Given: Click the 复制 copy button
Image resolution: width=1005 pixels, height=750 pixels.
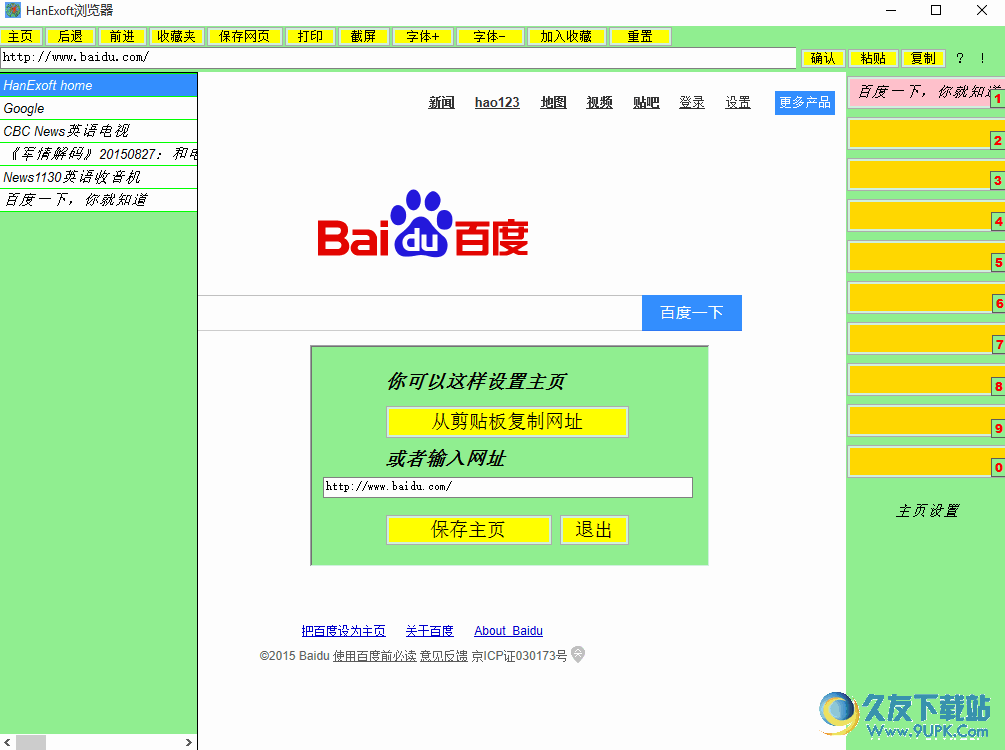Looking at the screenshot, I should 924,58.
